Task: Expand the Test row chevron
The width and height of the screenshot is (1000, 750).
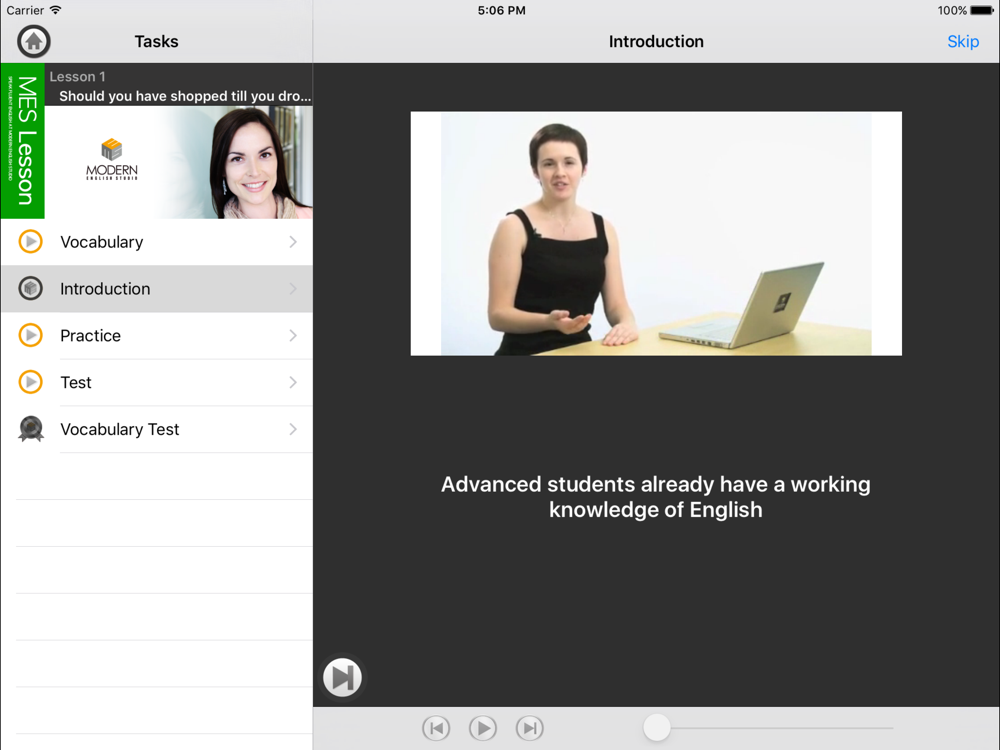Action: click(x=293, y=382)
